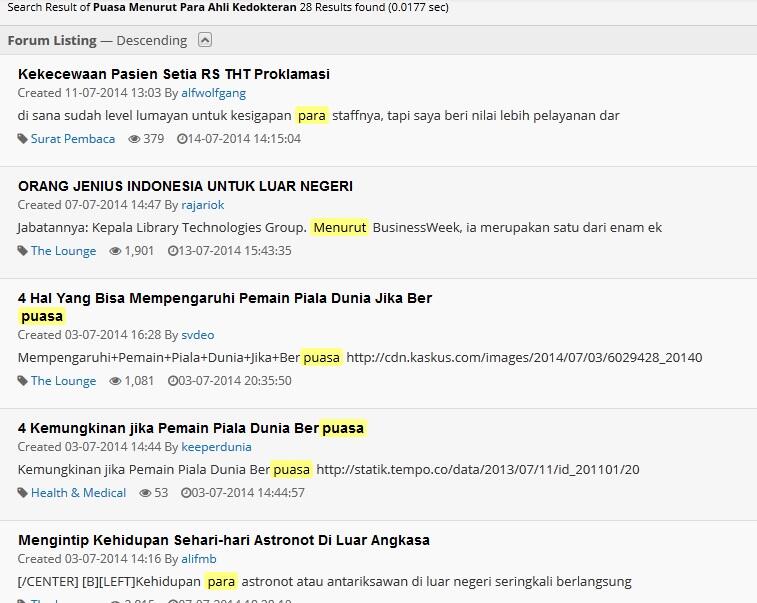Click the clock icon beside 03-07-2014 20:35:50
The width and height of the screenshot is (757, 603).
172,381
